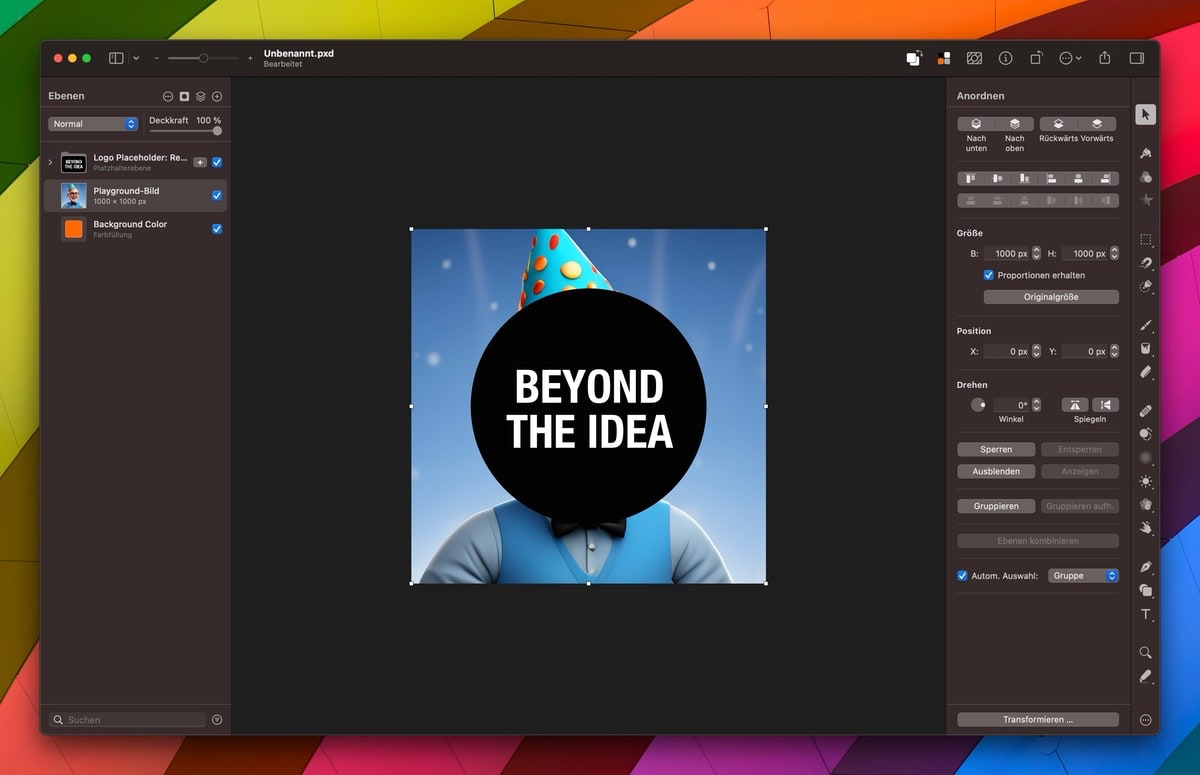Open the color swatches icon in title bar
Screen dimensions: 1200x775
pyautogui.click(x=943, y=58)
